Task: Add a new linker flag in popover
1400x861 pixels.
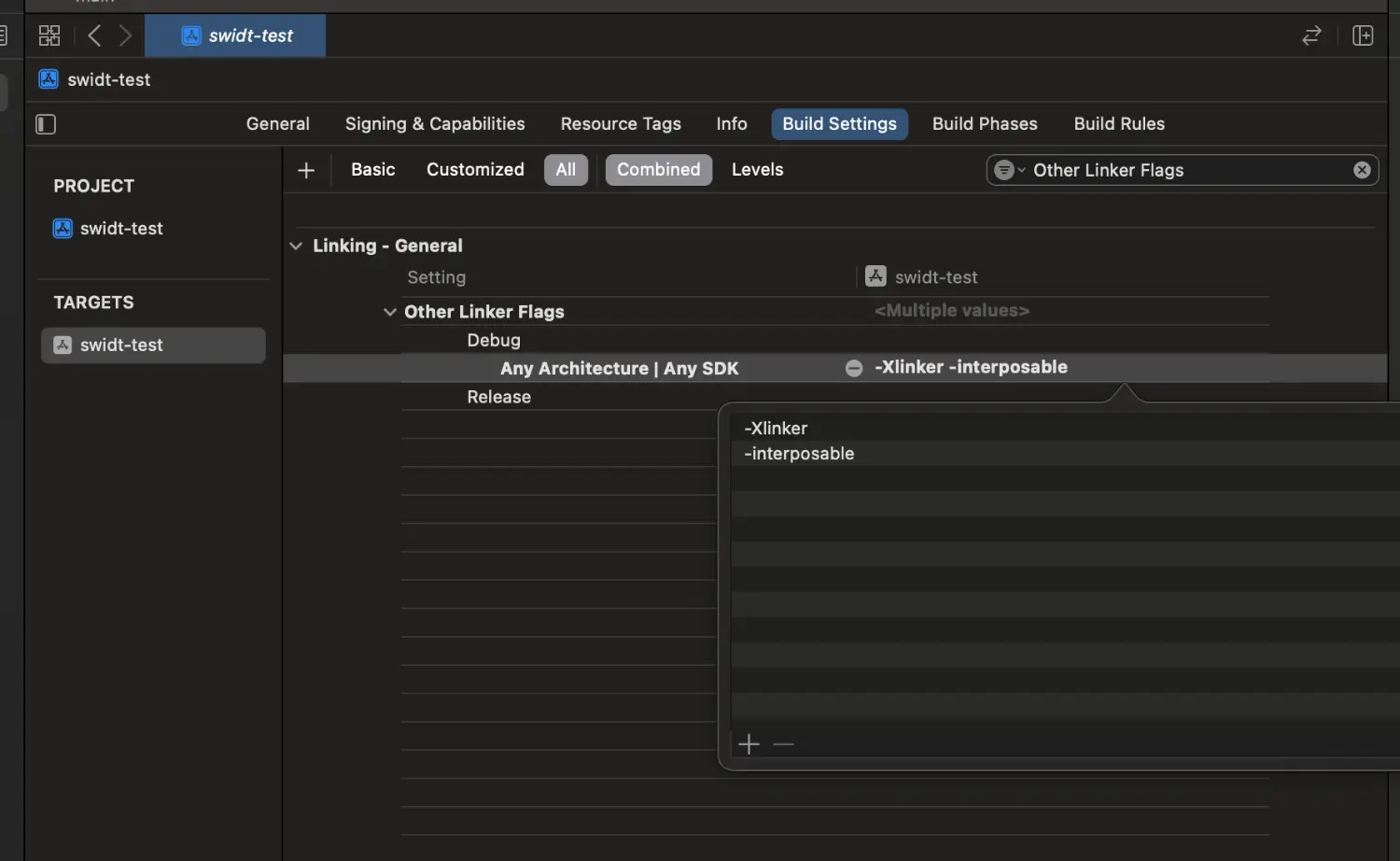Action: [749, 744]
